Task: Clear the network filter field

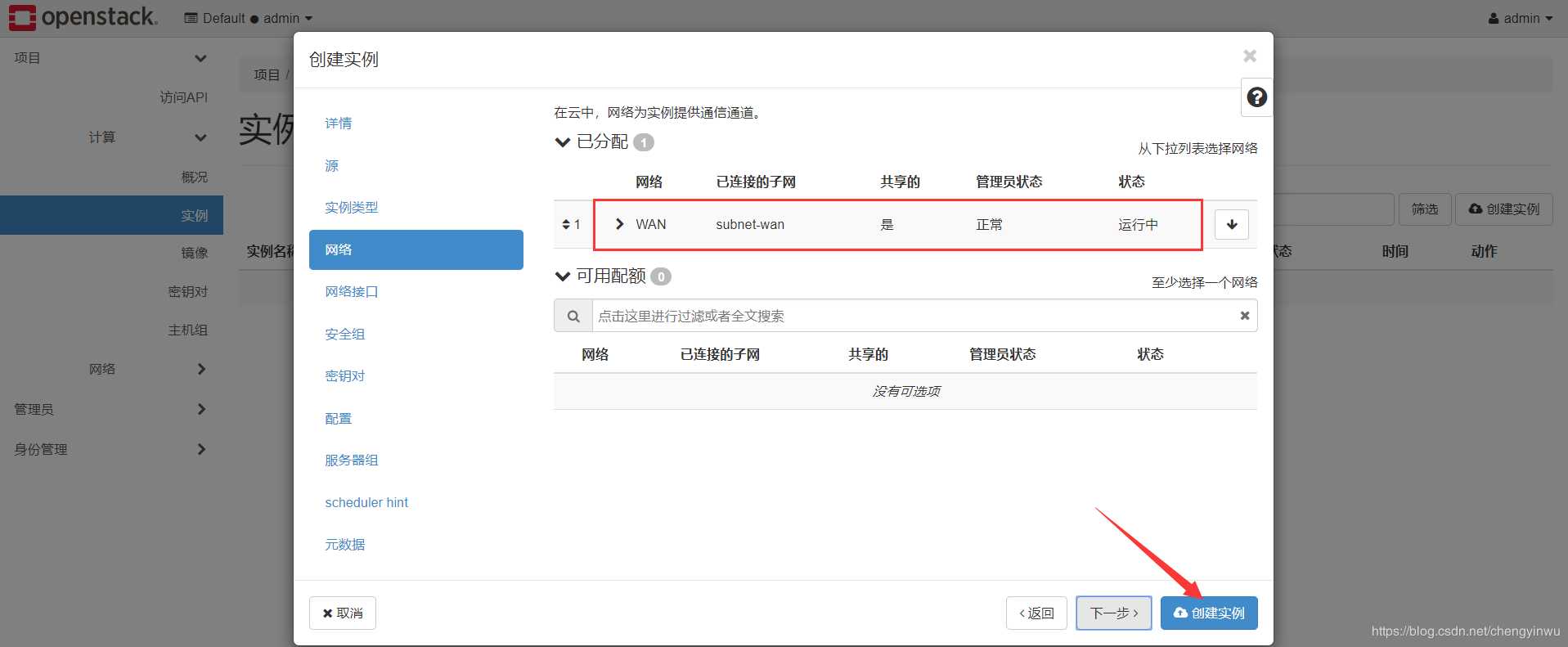Action: coord(1244,316)
